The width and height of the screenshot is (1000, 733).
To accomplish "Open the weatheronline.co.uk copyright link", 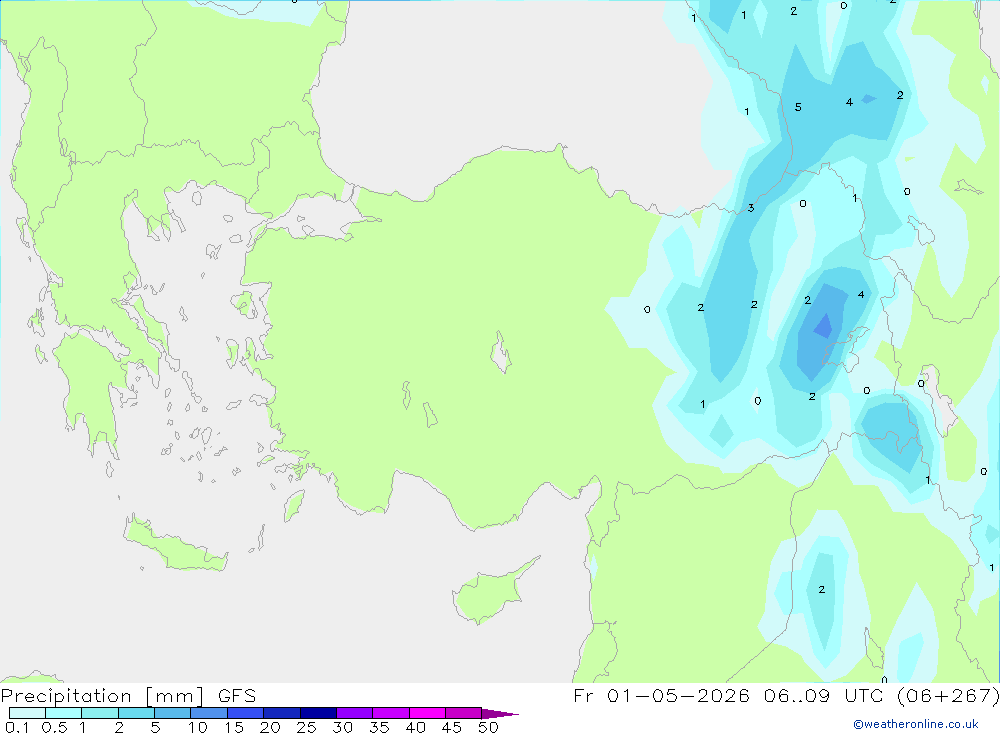I will 915,724.
